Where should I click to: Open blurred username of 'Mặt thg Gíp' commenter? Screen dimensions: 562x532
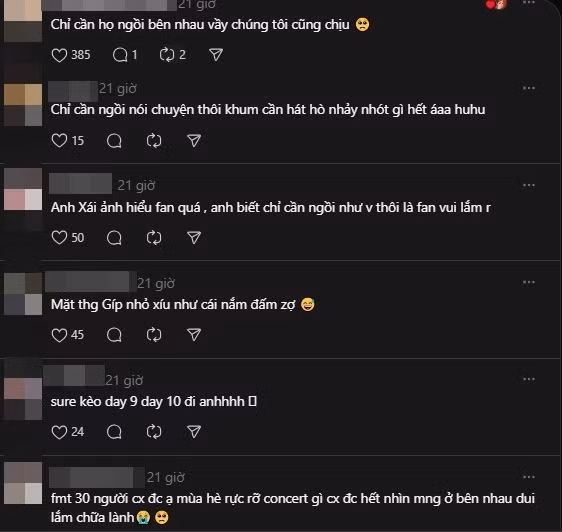87,282
